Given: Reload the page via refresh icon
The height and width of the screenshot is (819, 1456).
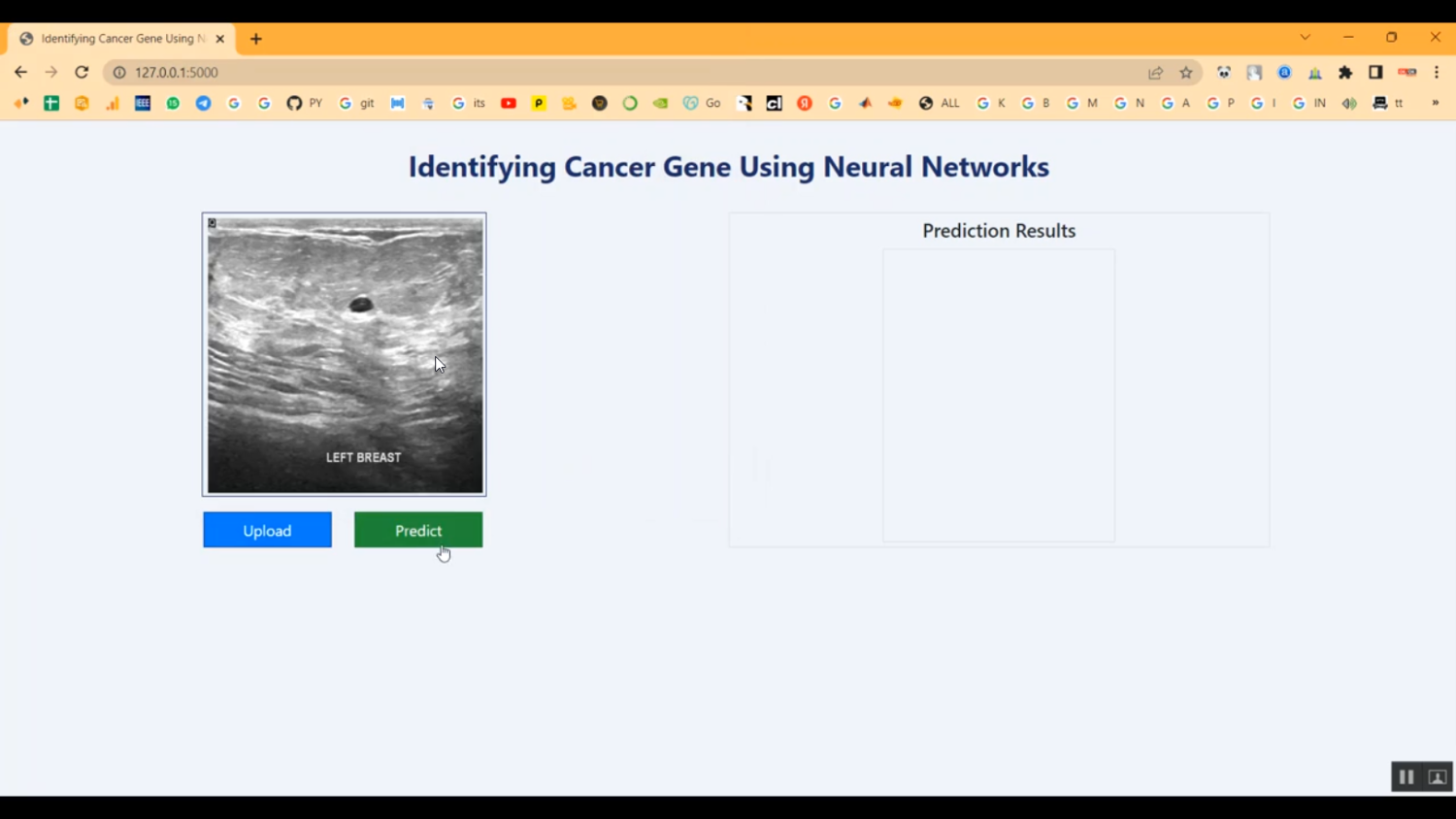Looking at the screenshot, I should coord(82,72).
